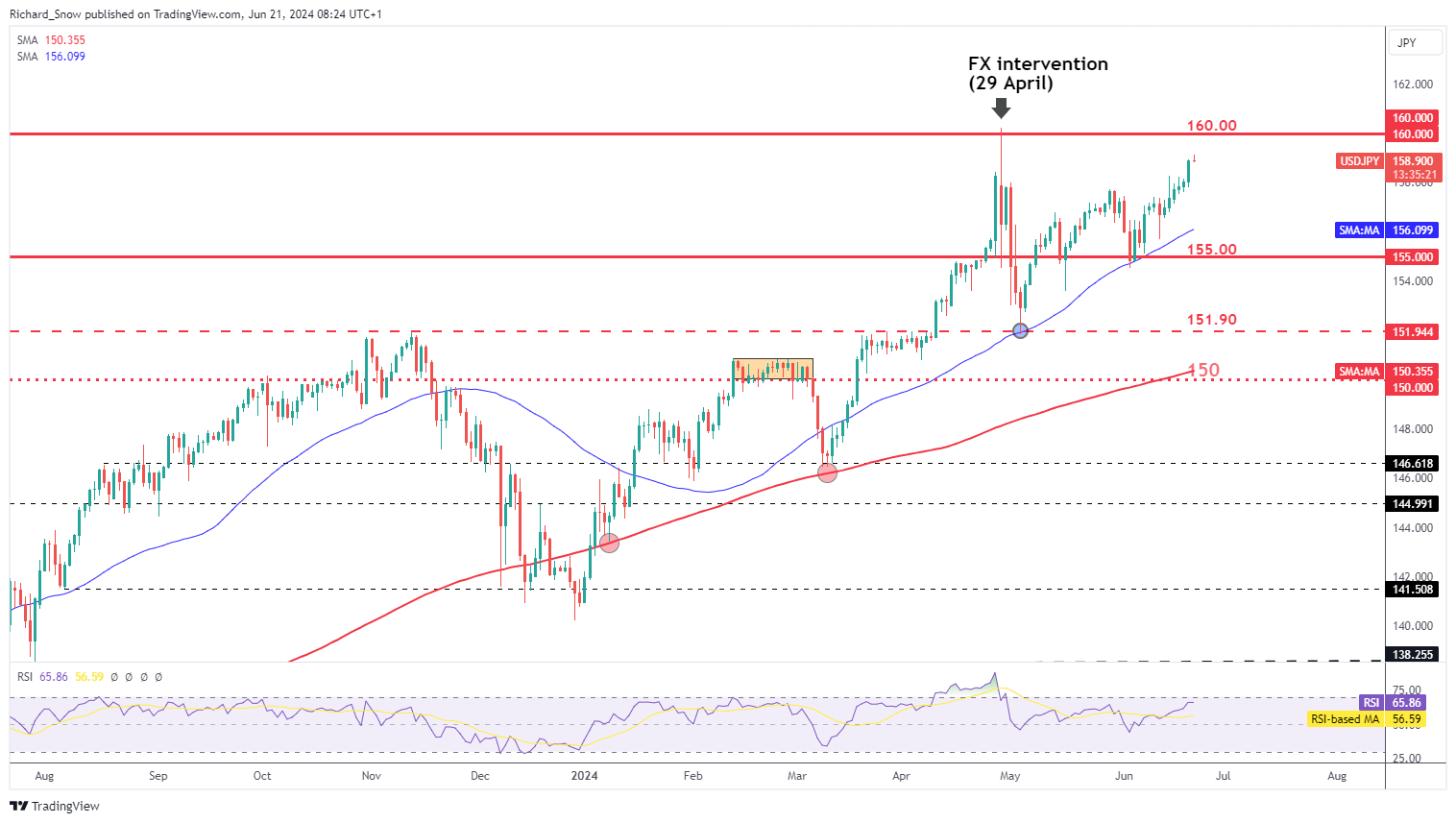Image resolution: width=1456 pixels, height=823 pixels.
Task: Click the Nov label on time axis
Action: coord(372,776)
